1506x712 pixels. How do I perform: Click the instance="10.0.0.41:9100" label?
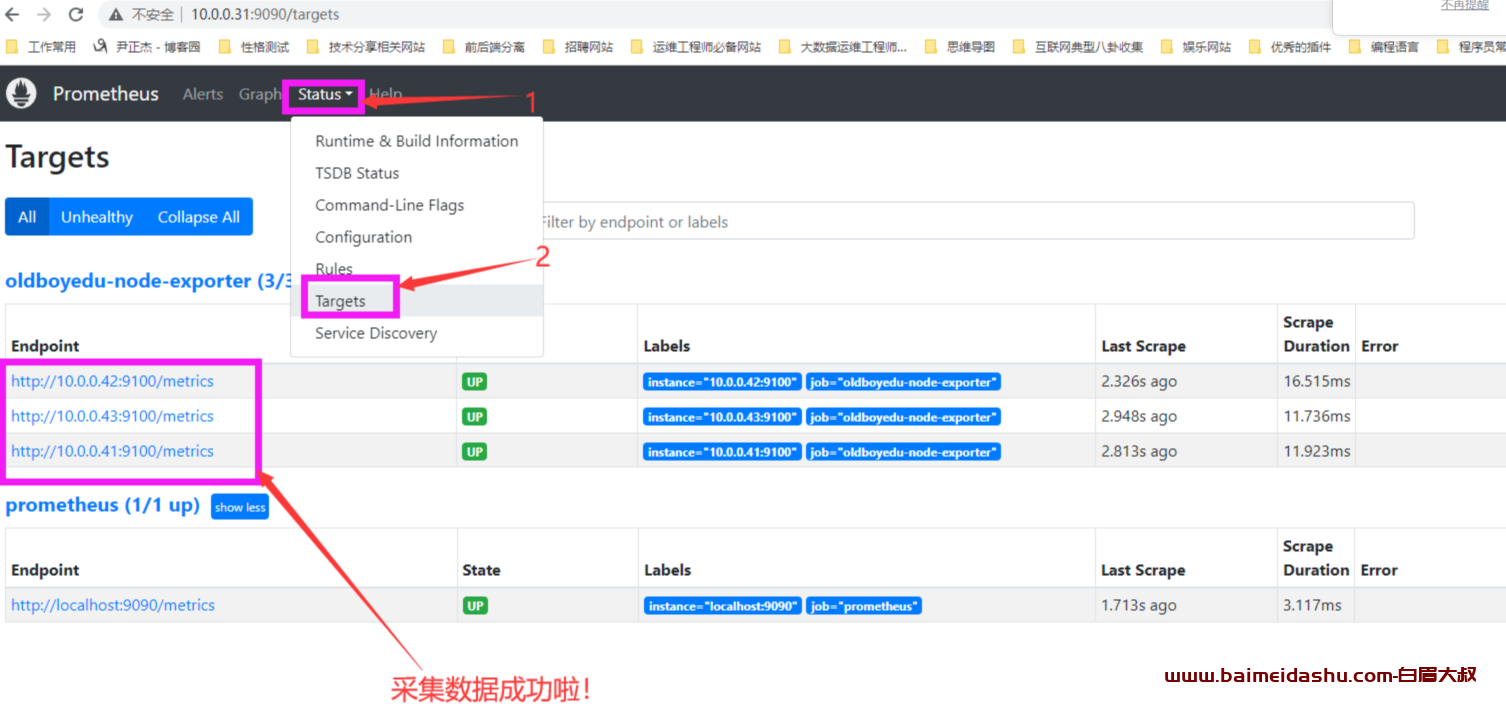pos(722,452)
